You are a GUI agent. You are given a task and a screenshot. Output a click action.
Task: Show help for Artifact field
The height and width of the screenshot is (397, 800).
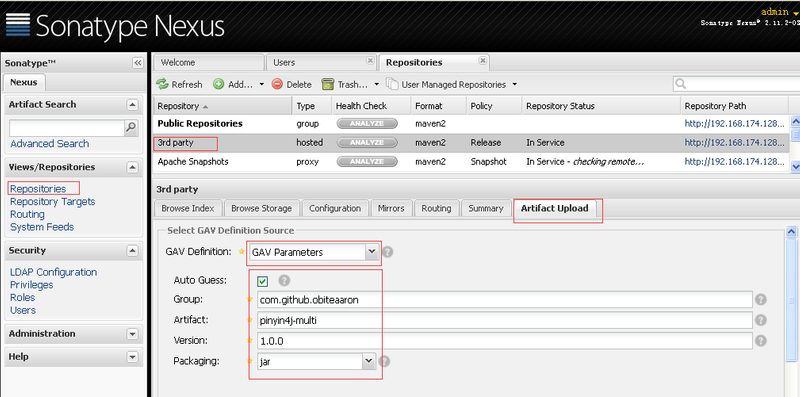coord(761,320)
